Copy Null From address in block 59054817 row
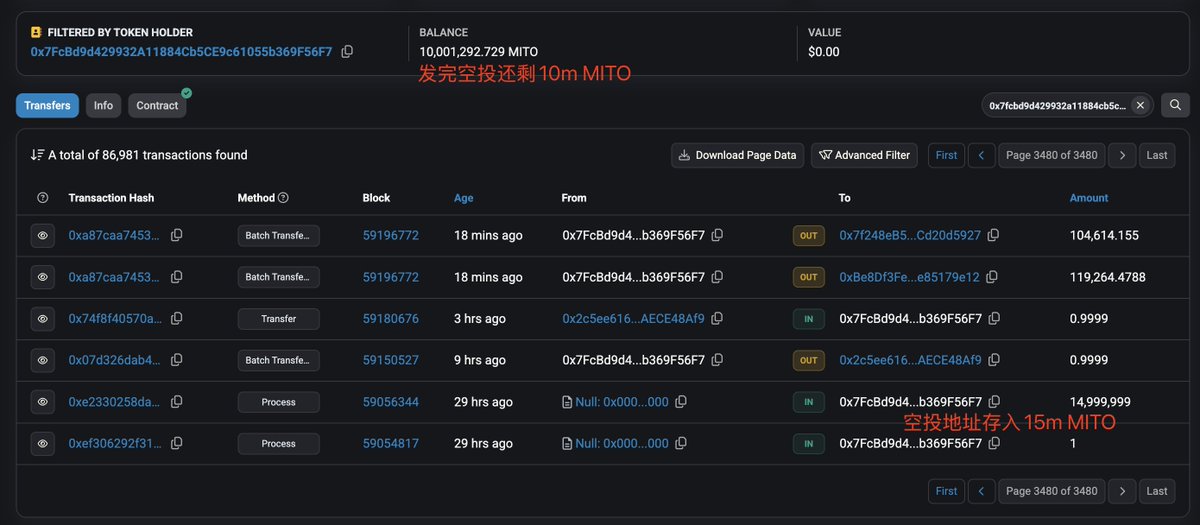The height and width of the screenshot is (525, 1200). coord(681,443)
